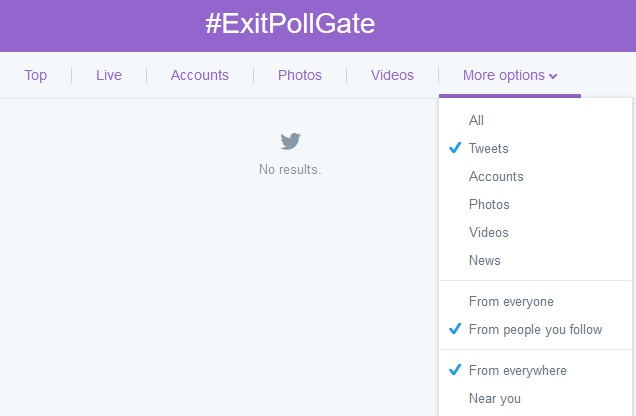This screenshot has height=416, width=636.
Task: Limit results to Near you
Action: point(494,398)
